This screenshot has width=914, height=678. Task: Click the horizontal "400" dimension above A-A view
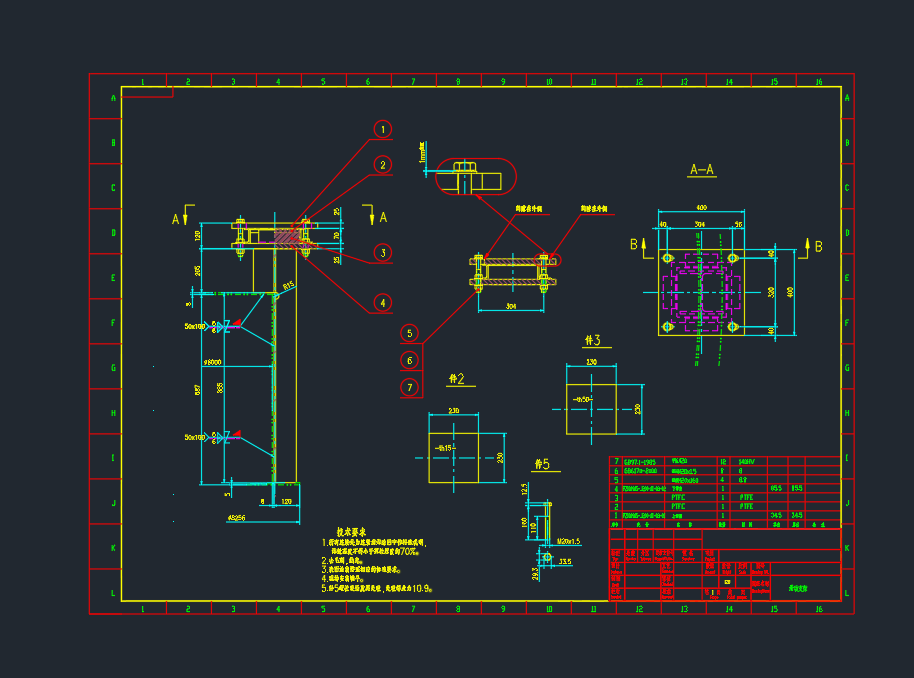702,208
